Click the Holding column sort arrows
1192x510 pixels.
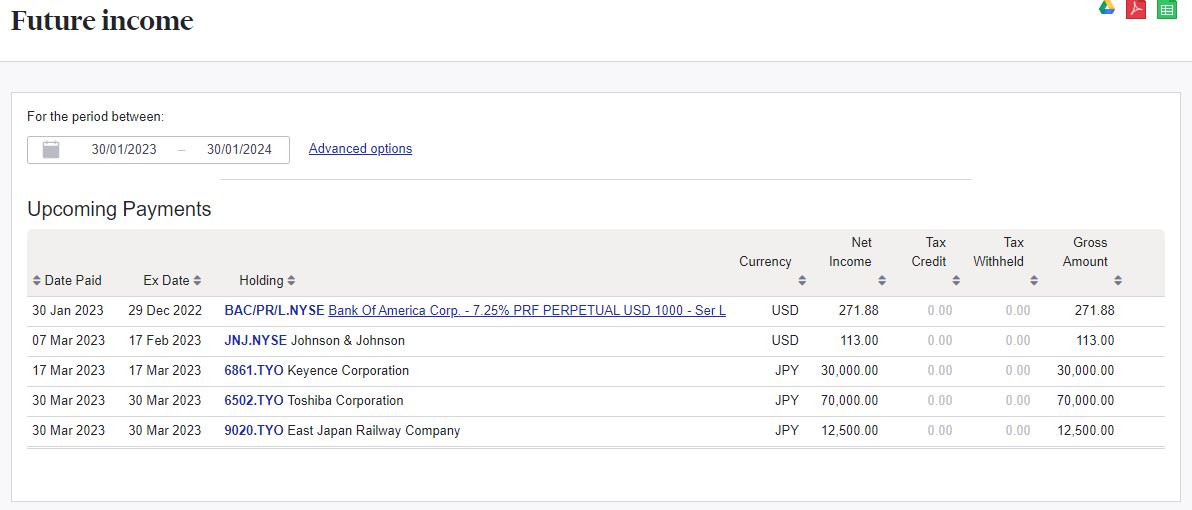pyautogui.click(x=291, y=281)
